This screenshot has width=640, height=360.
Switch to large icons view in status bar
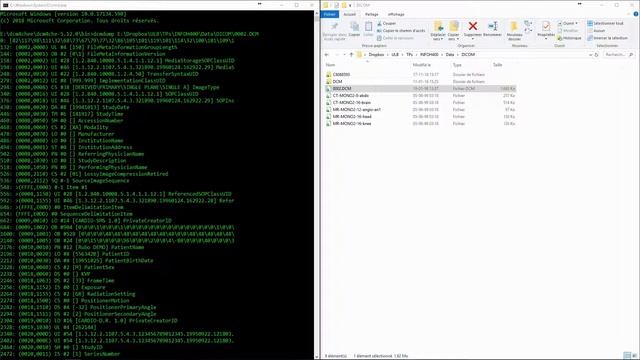[634, 356]
